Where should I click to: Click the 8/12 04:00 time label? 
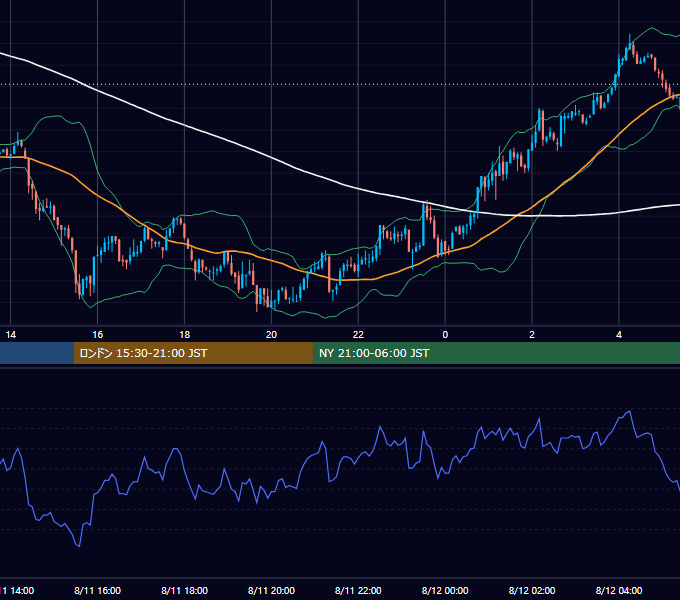[x=619, y=590]
